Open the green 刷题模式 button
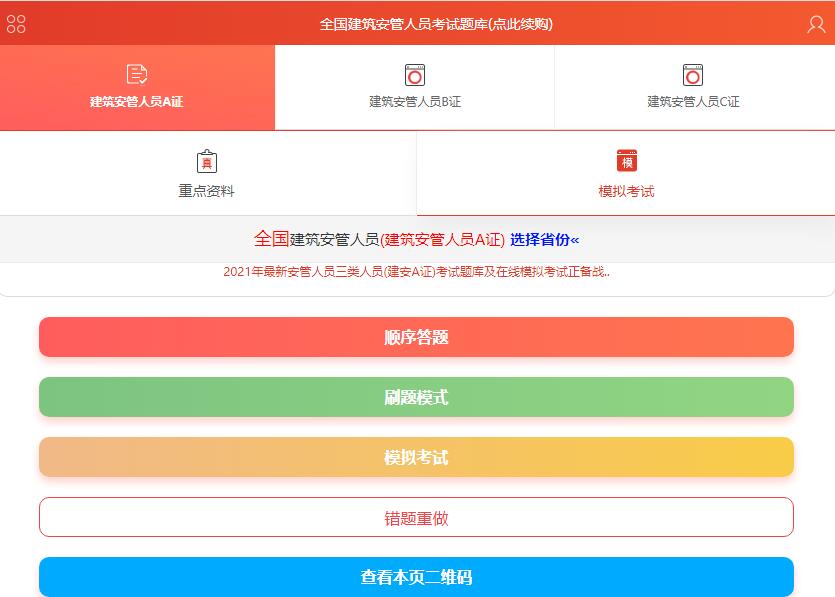This screenshot has height=597, width=835. click(x=416, y=397)
